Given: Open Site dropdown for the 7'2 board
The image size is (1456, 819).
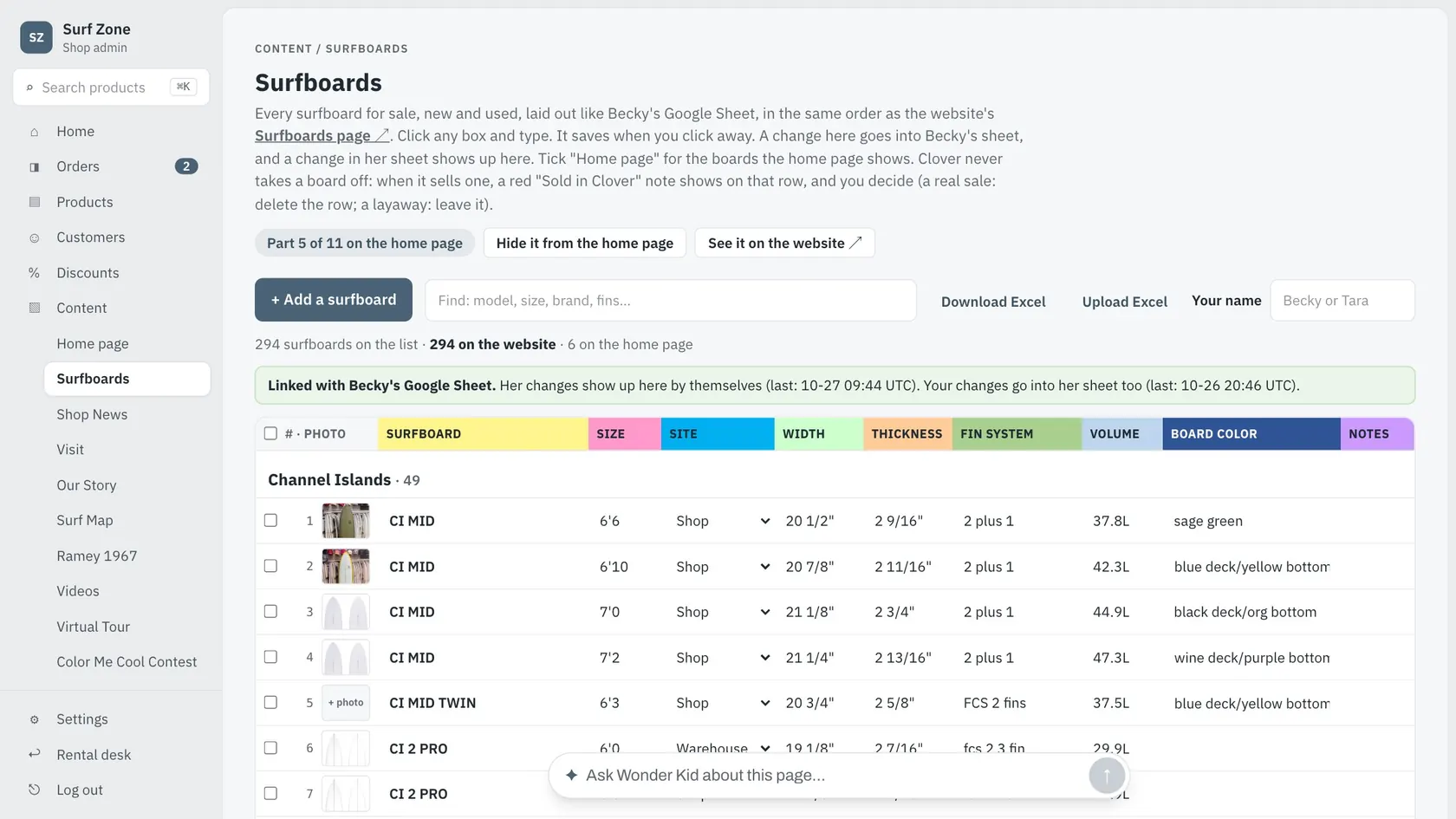Looking at the screenshot, I should click(x=722, y=658).
